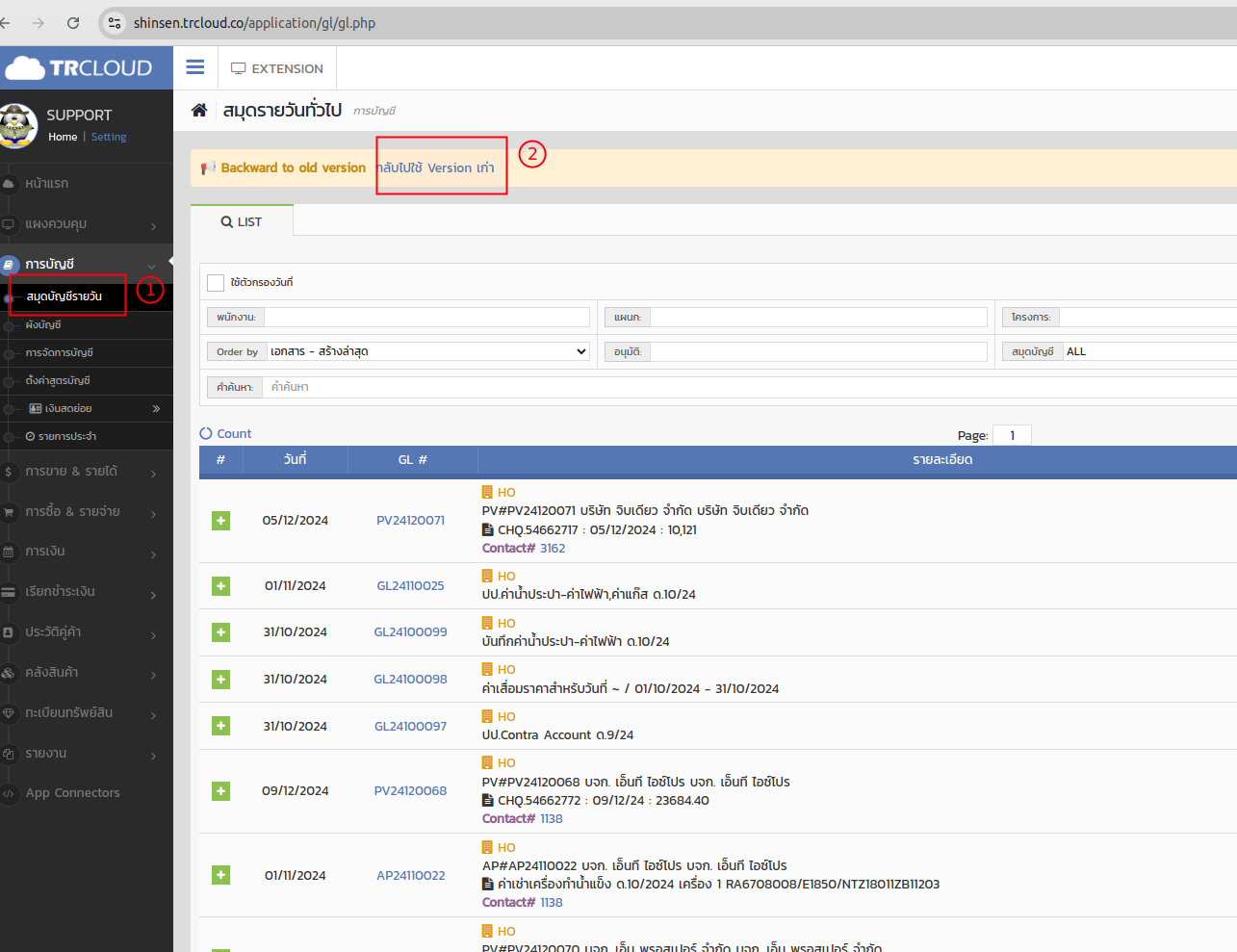Image resolution: width=1237 pixels, height=952 pixels.
Task: Expand row GL24100098 with green plus
Action: point(221,680)
